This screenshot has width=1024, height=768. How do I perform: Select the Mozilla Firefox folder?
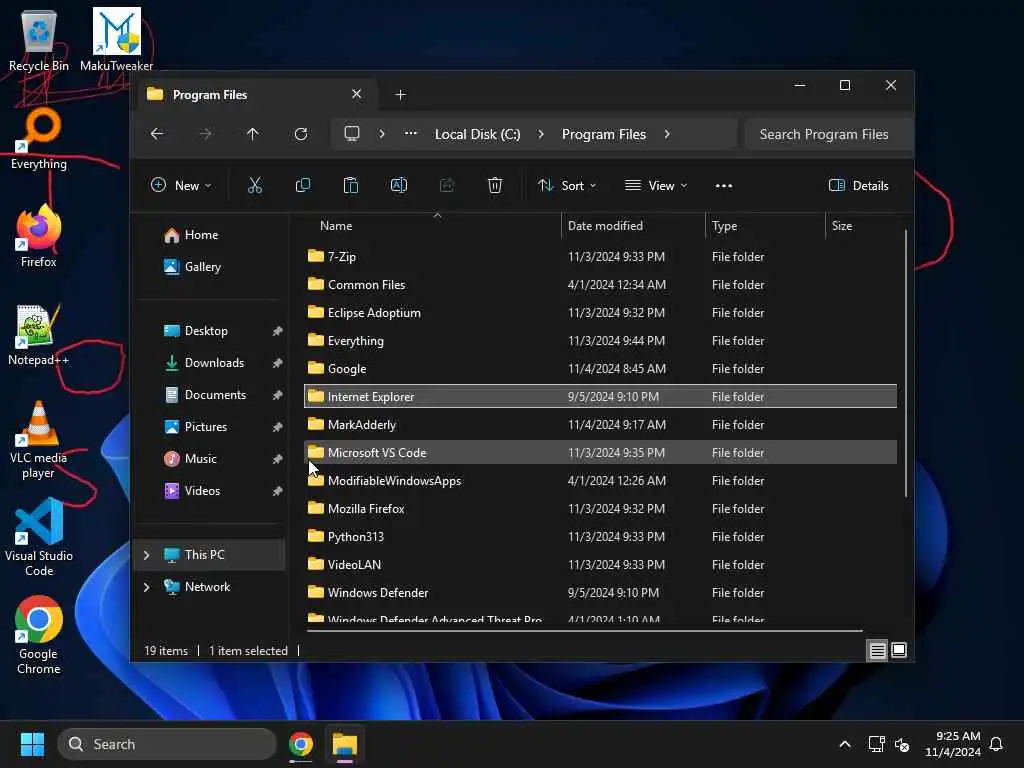600,509
